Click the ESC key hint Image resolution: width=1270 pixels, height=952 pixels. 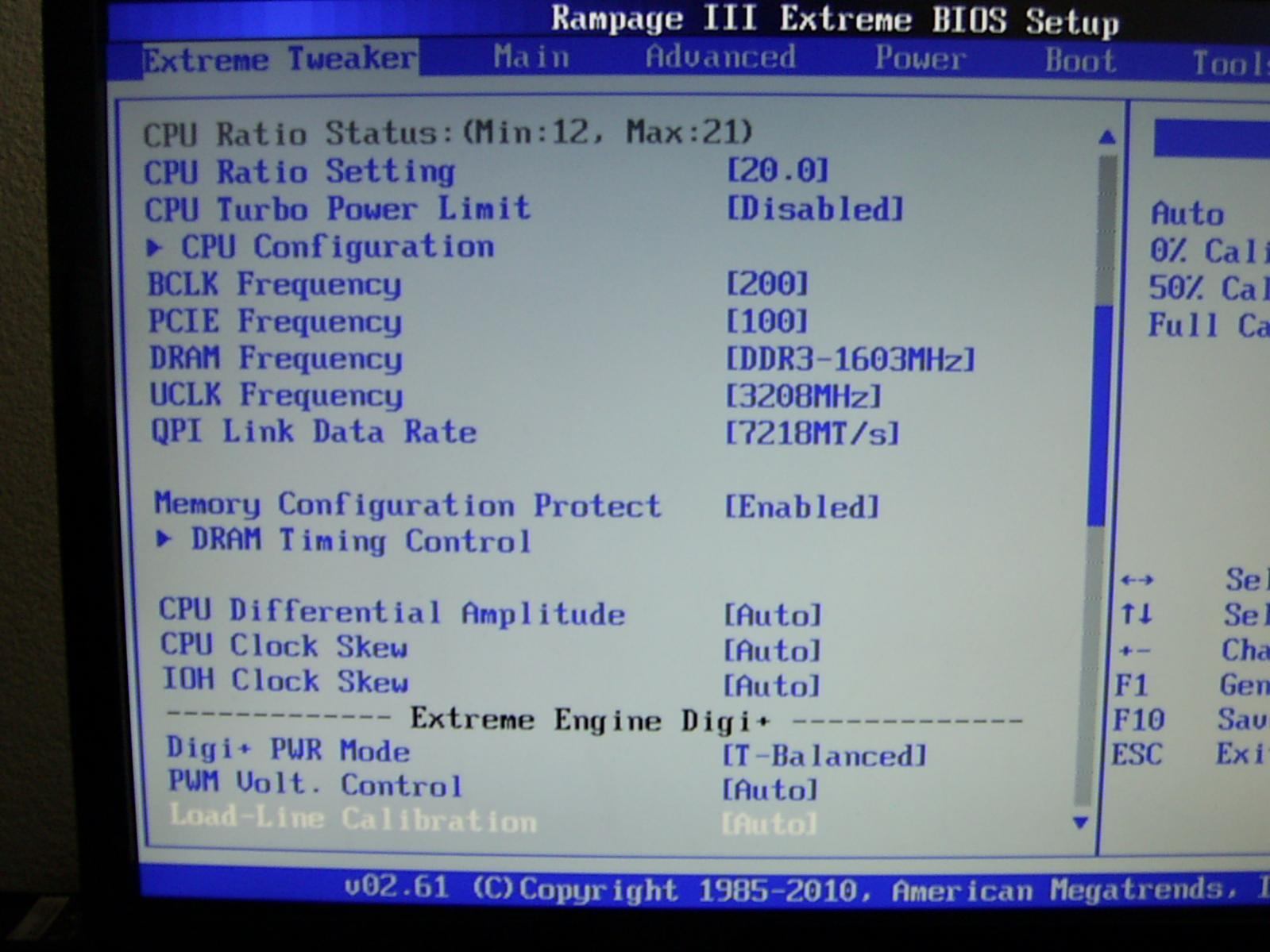1137,754
